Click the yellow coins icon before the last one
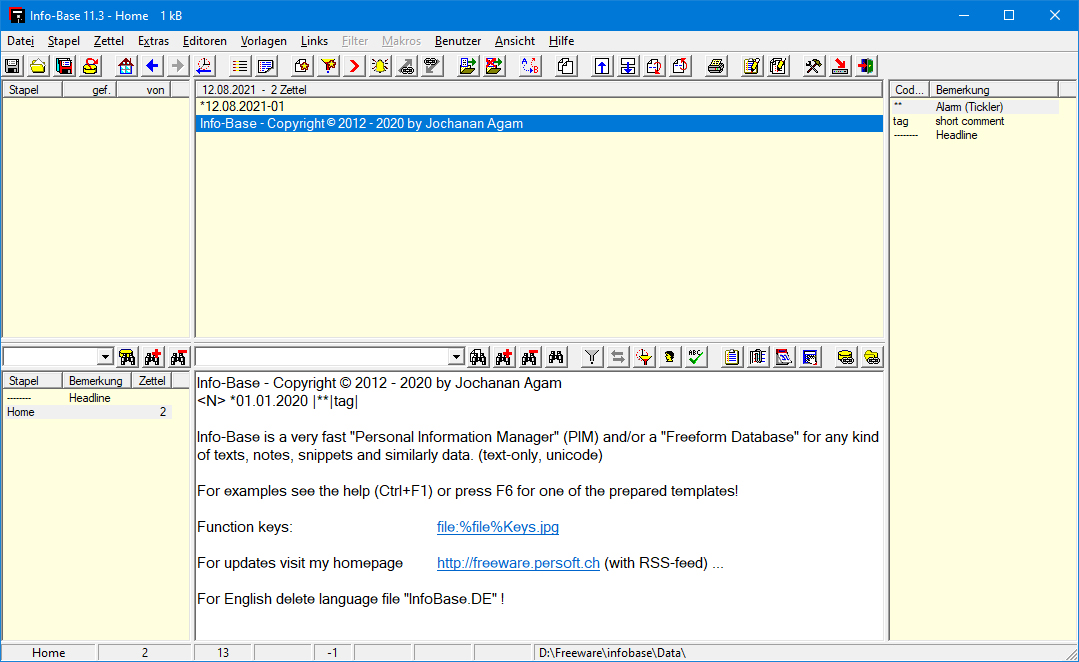The height and width of the screenshot is (662, 1079). point(845,356)
